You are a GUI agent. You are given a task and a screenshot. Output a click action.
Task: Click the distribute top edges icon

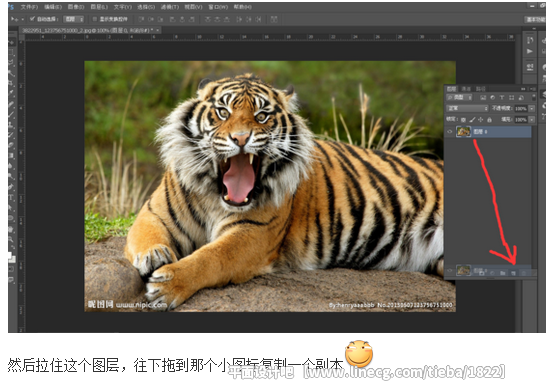[x=208, y=19]
